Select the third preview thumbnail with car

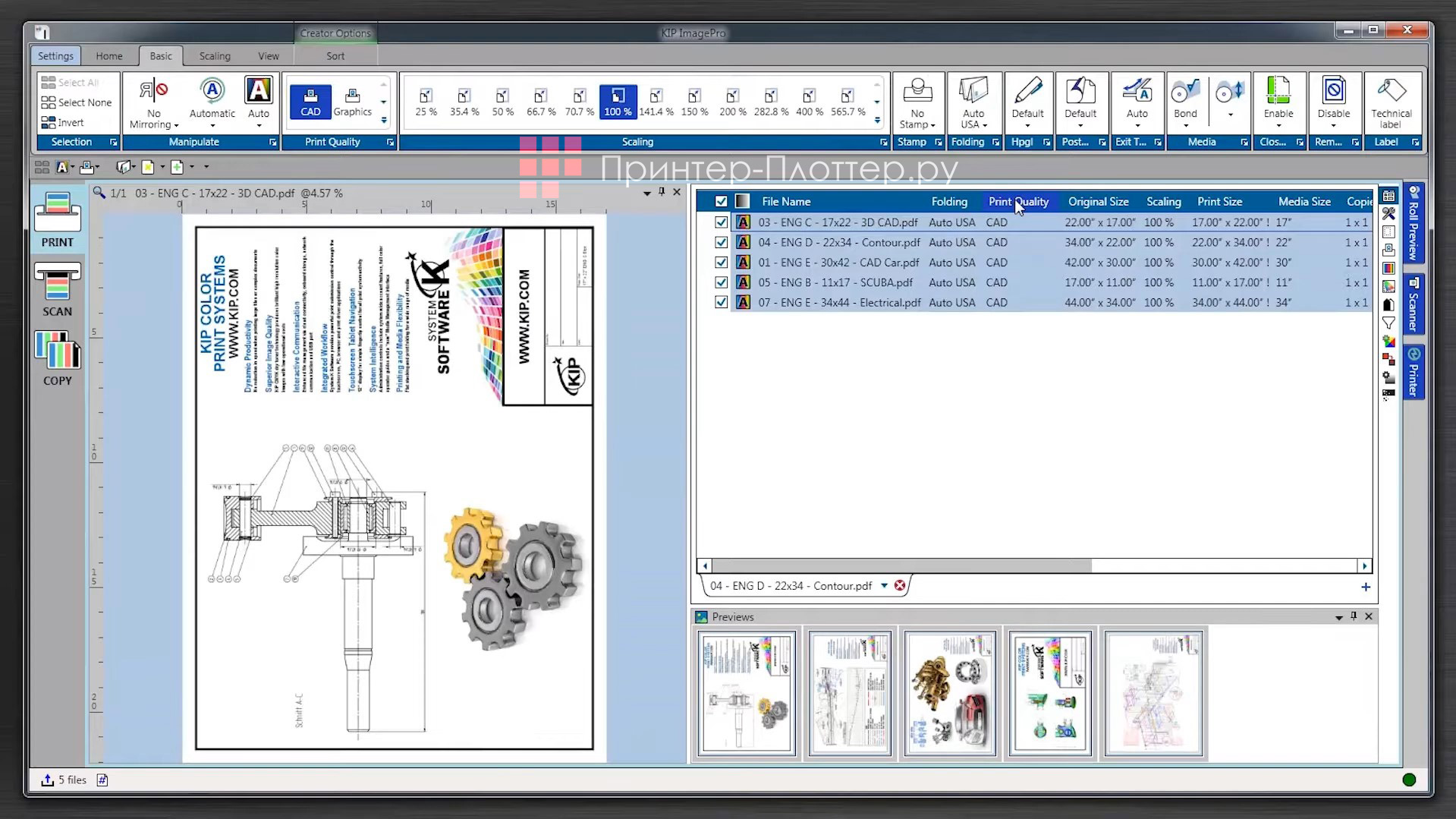tap(950, 694)
